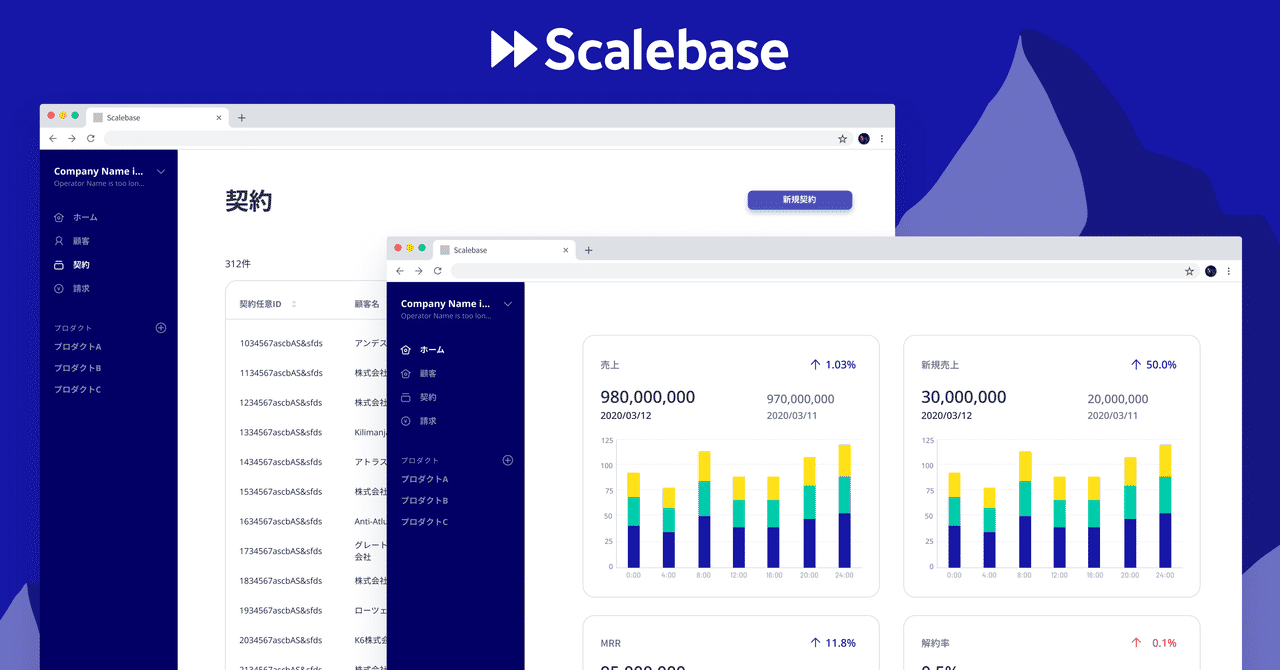Screen dimensions: 1280x670
Task: Open new tab in the back browser window
Action: [x=241, y=118]
